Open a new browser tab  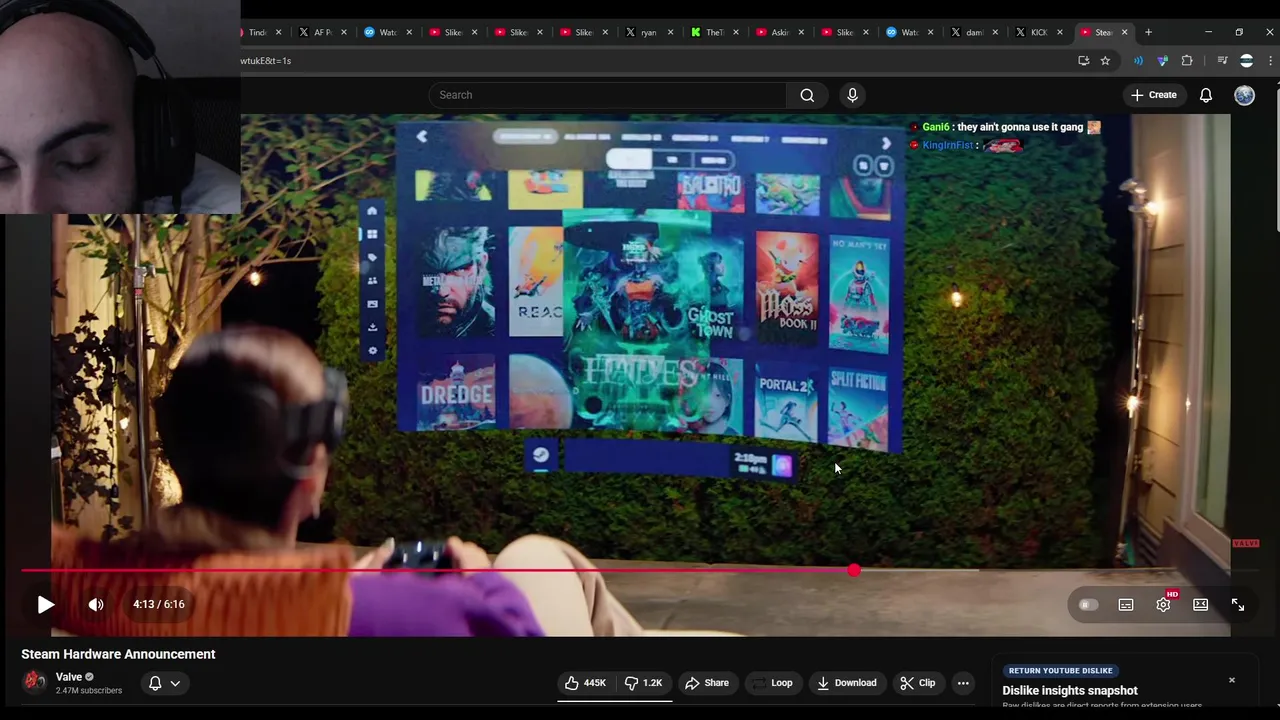pyautogui.click(x=1148, y=32)
